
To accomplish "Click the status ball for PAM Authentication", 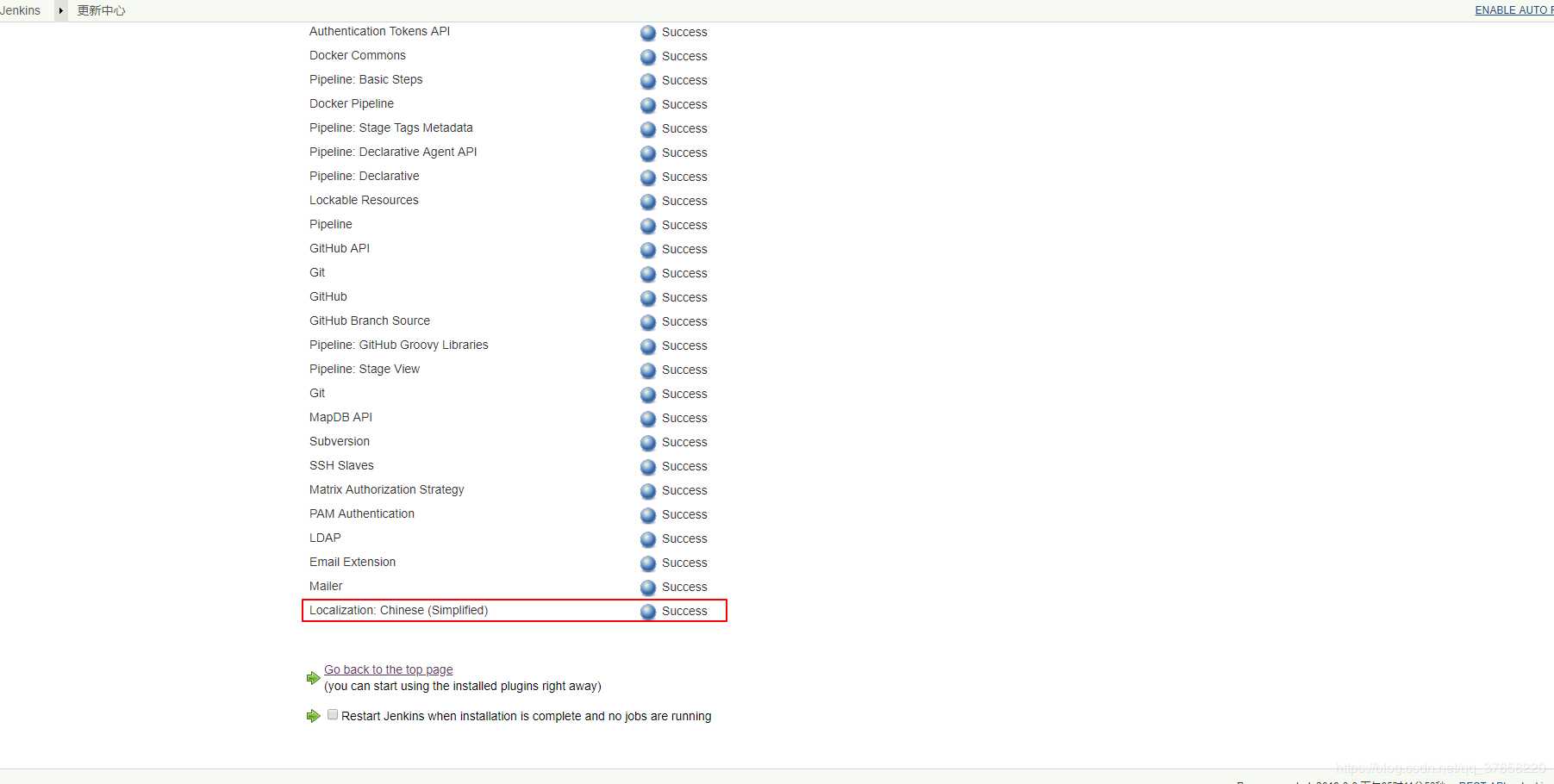I will tap(648, 515).
